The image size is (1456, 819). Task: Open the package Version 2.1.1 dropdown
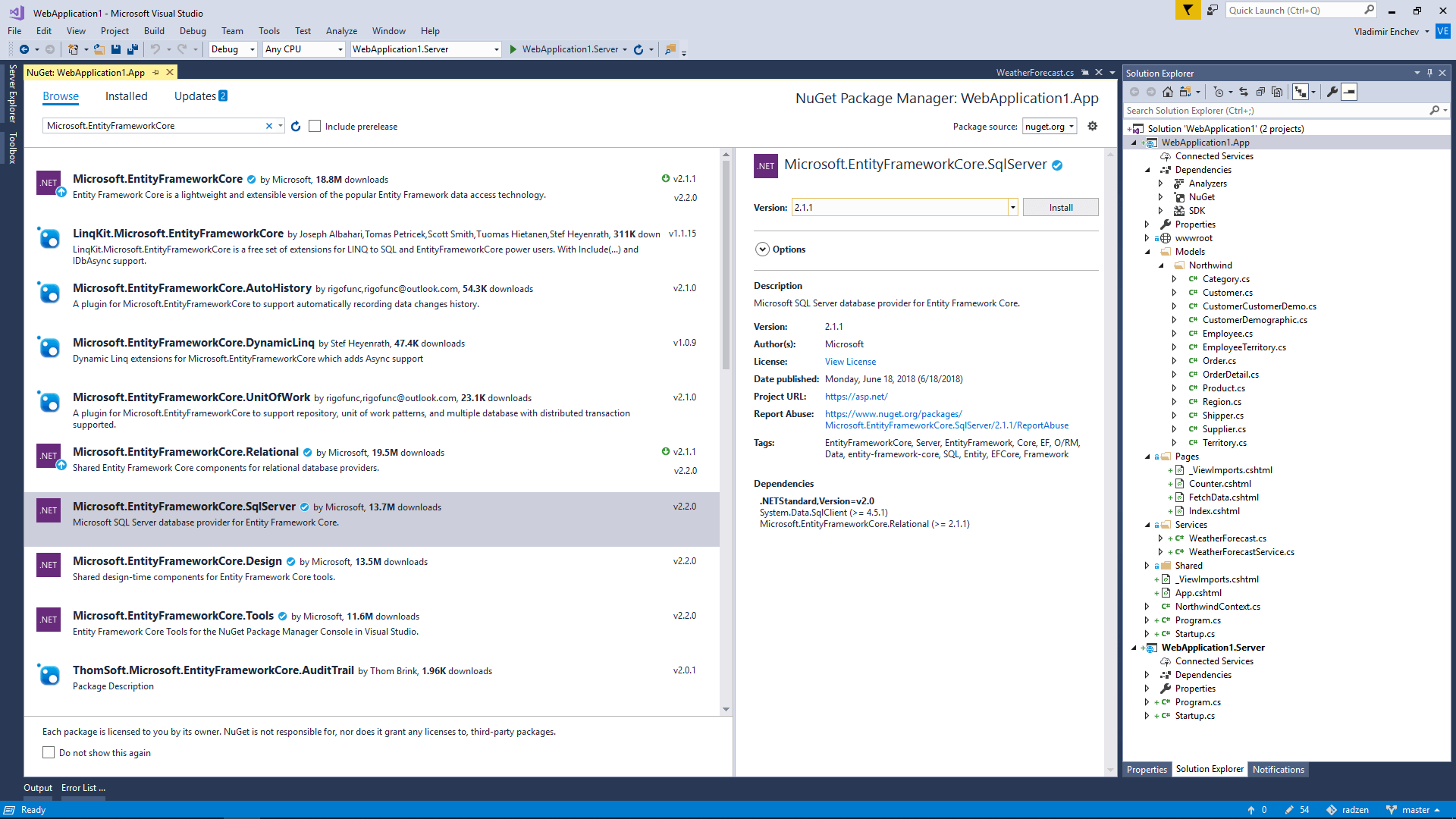coord(1012,208)
